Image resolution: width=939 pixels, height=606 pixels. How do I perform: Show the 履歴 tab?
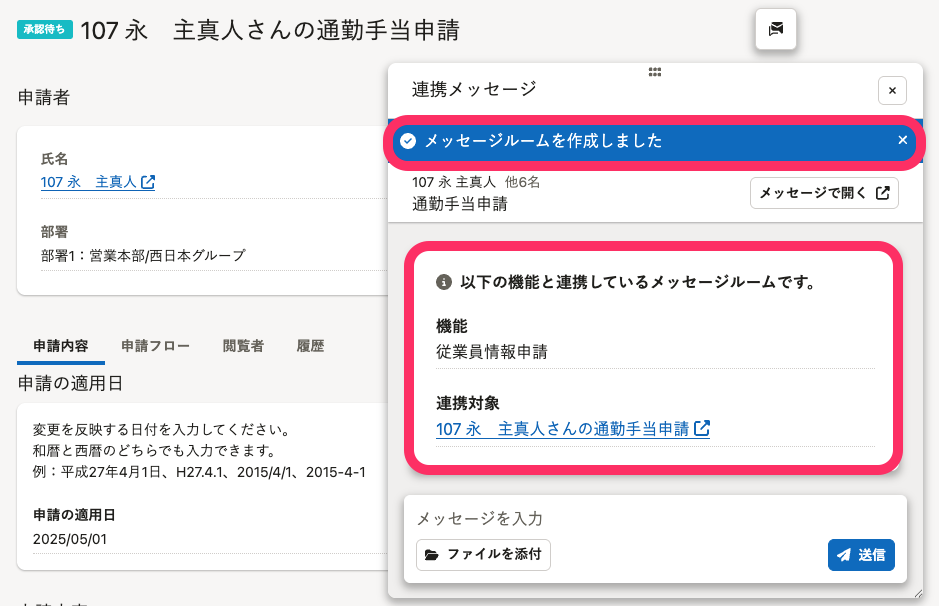click(x=310, y=346)
